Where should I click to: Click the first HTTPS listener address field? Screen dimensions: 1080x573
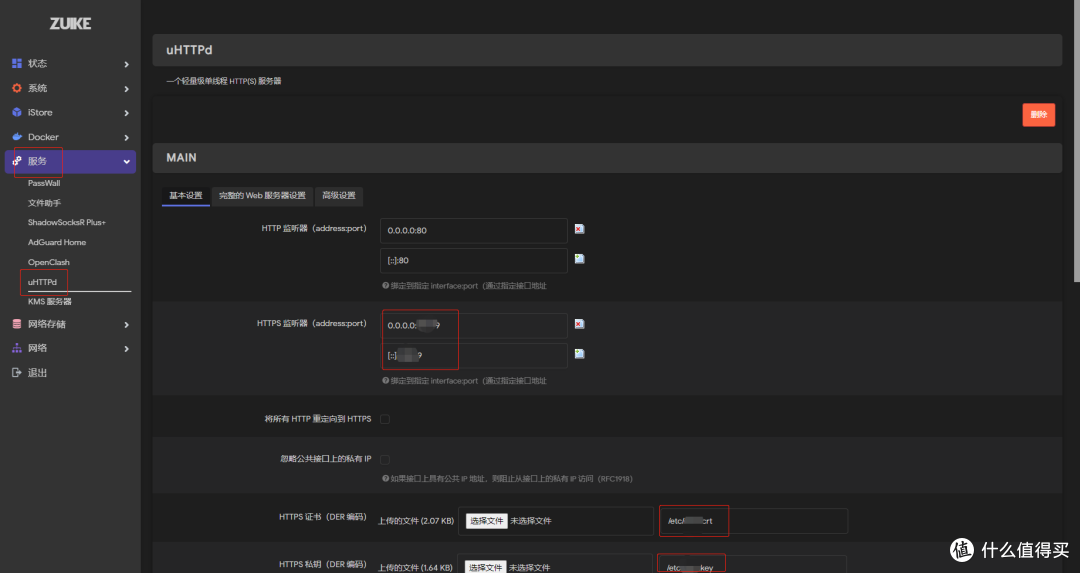click(x=474, y=326)
